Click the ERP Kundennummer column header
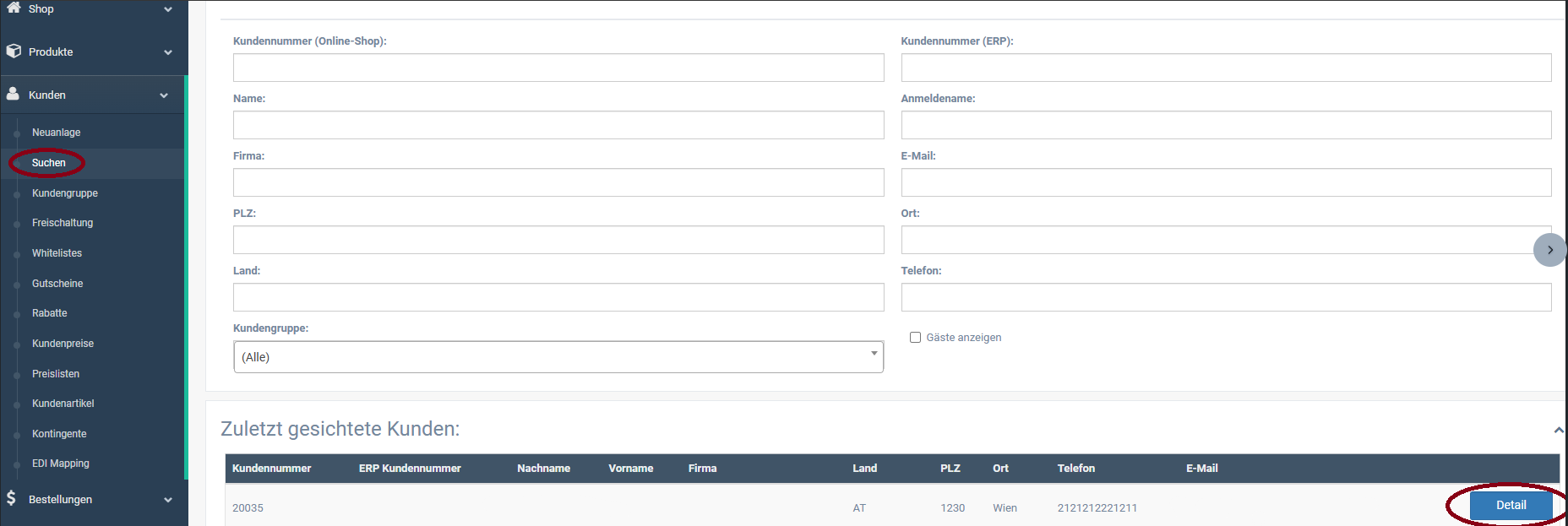Screen dimensions: 1568x526 point(410,469)
